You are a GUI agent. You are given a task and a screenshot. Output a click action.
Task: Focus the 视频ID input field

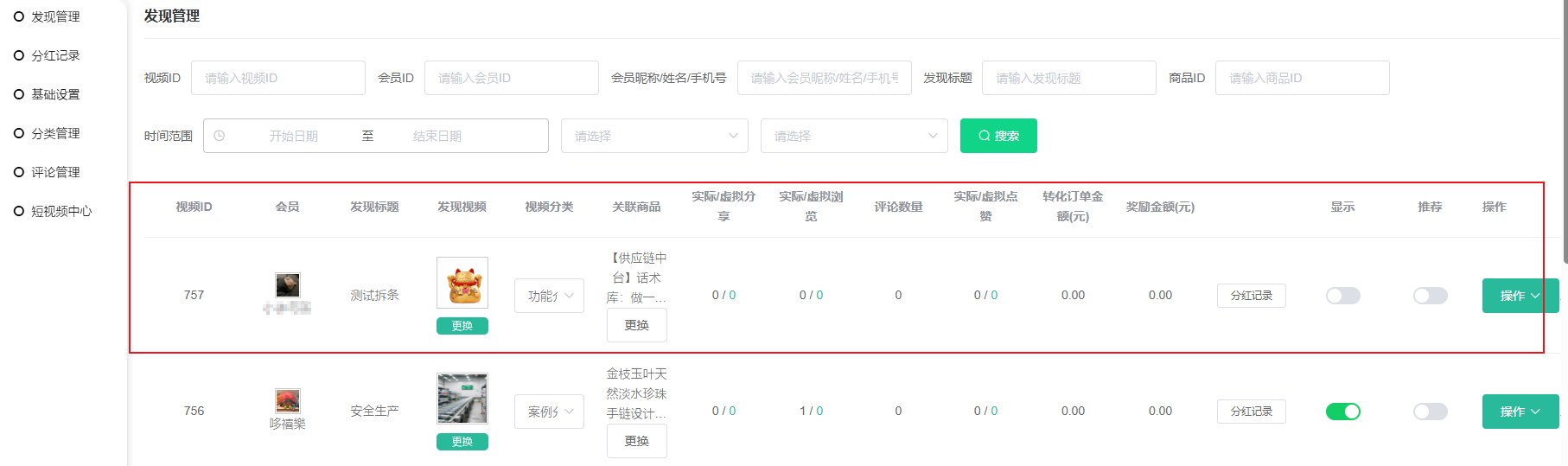[277, 78]
